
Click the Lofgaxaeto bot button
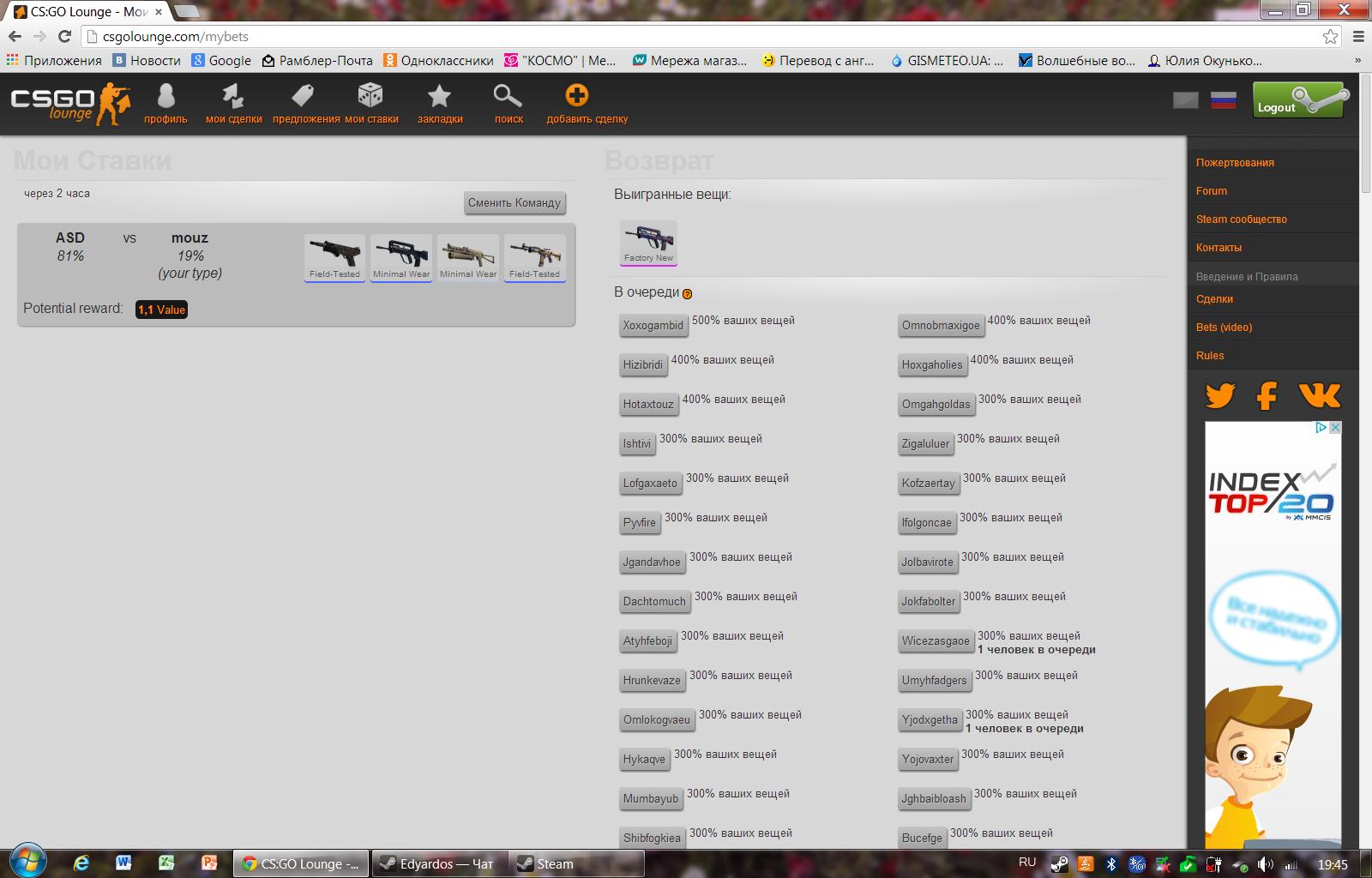click(650, 484)
